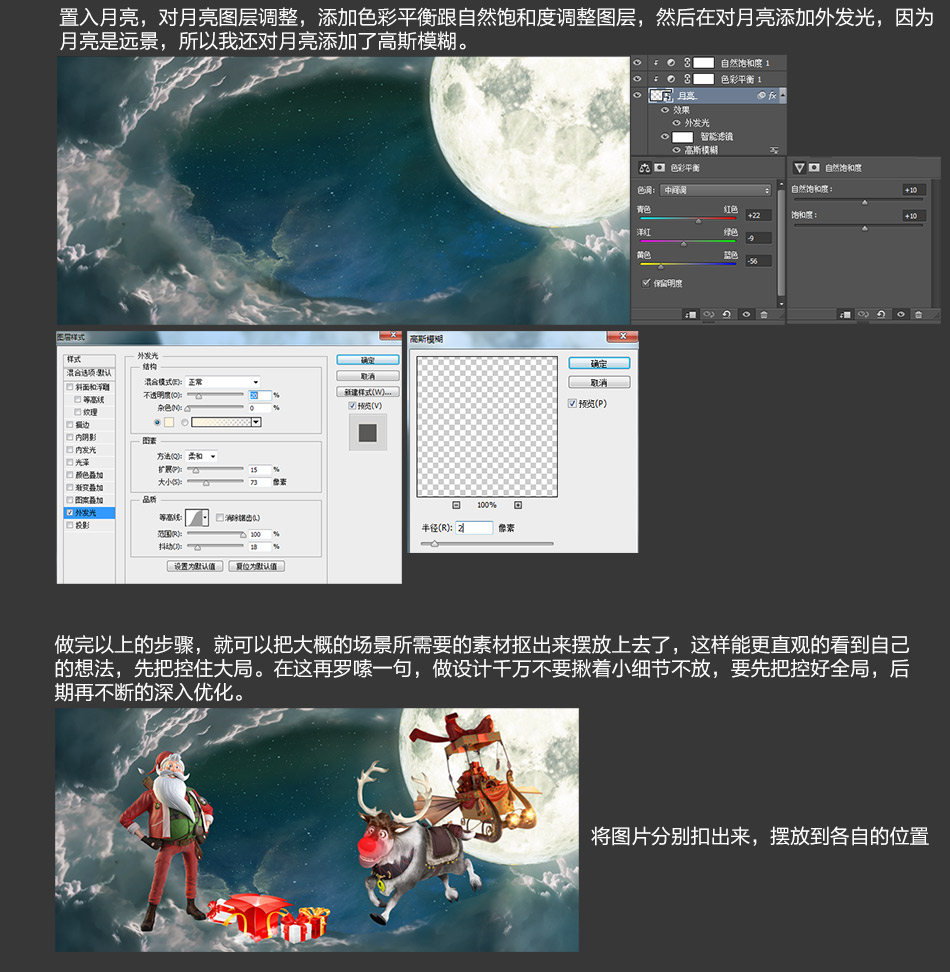Enable the 斜面和浮雕 style checkbox

pos(69,387)
